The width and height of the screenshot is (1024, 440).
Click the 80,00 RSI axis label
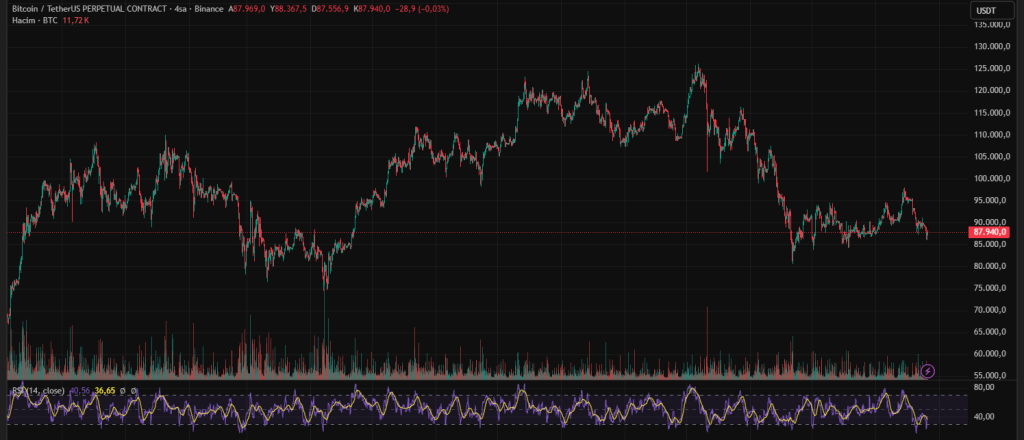tap(984, 386)
